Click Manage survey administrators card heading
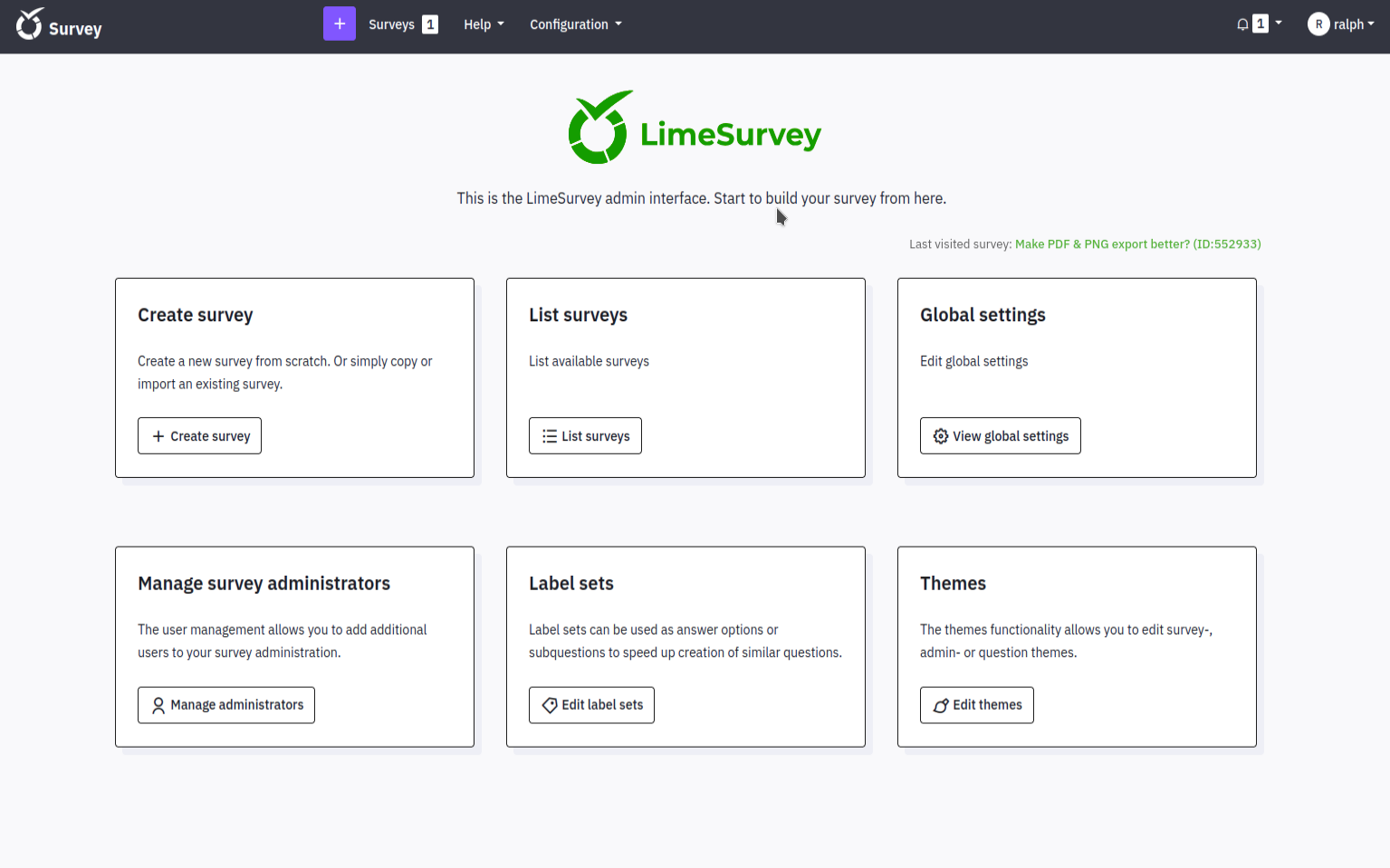Image resolution: width=1390 pixels, height=868 pixels. pyautogui.click(x=264, y=584)
